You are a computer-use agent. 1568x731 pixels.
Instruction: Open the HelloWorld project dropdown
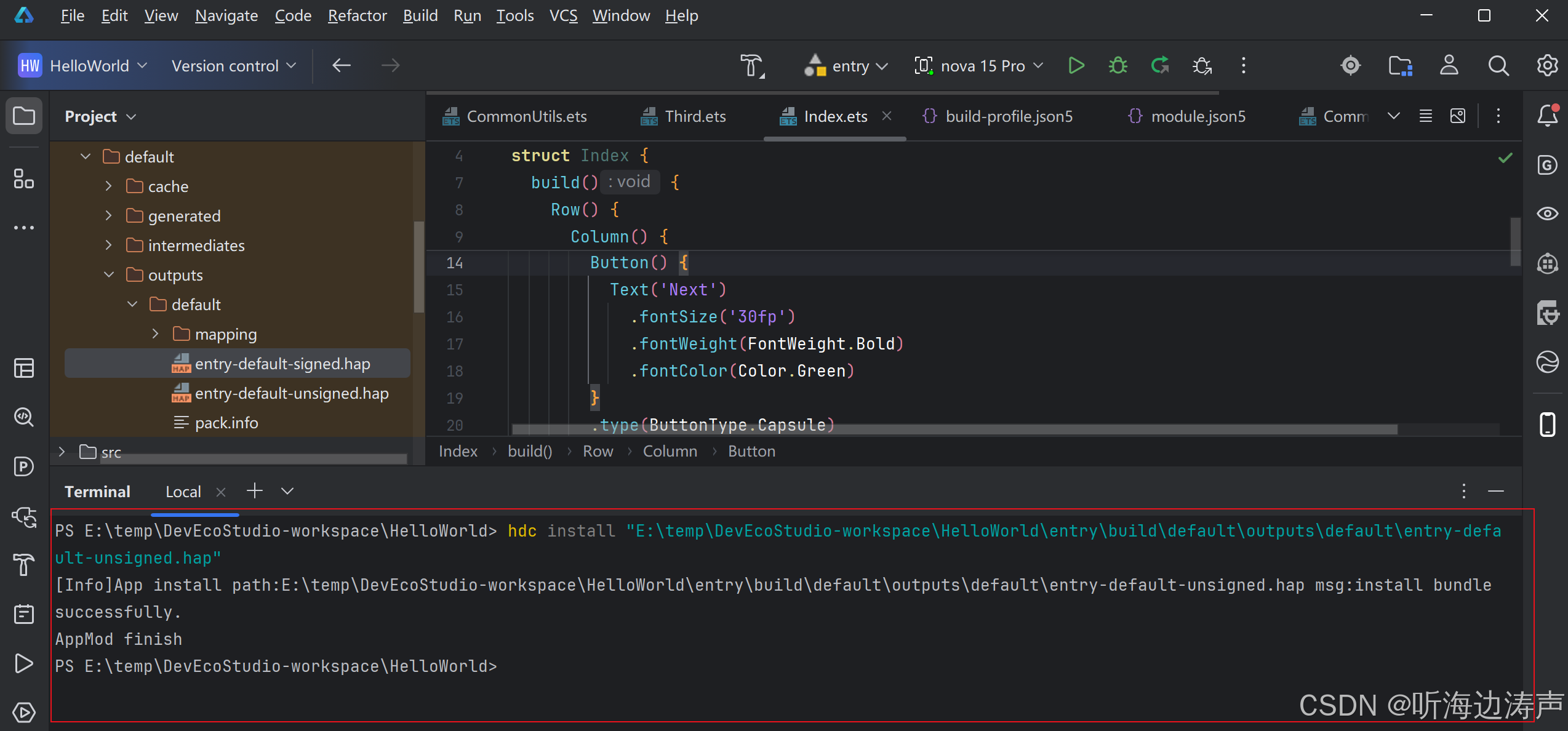point(83,65)
